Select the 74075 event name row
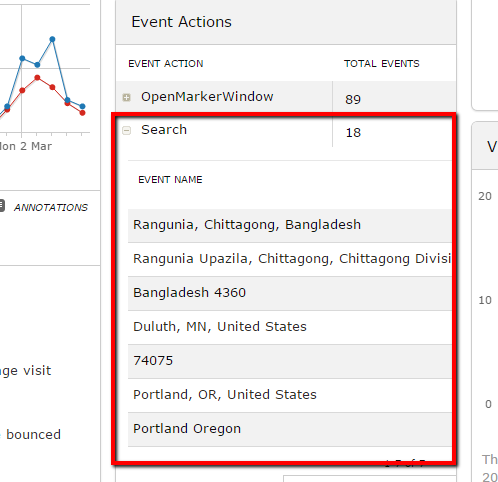498x482 pixels. click(x=290, y=361)
